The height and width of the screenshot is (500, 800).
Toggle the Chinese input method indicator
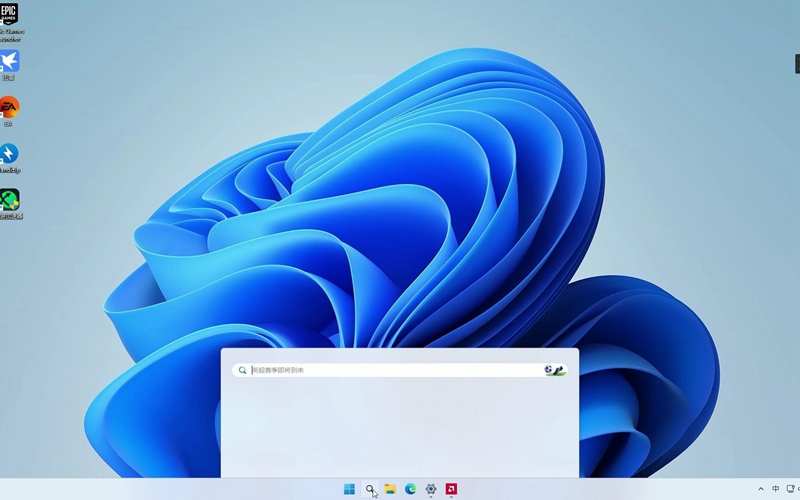pyautogui.click(x=775, y=489)
